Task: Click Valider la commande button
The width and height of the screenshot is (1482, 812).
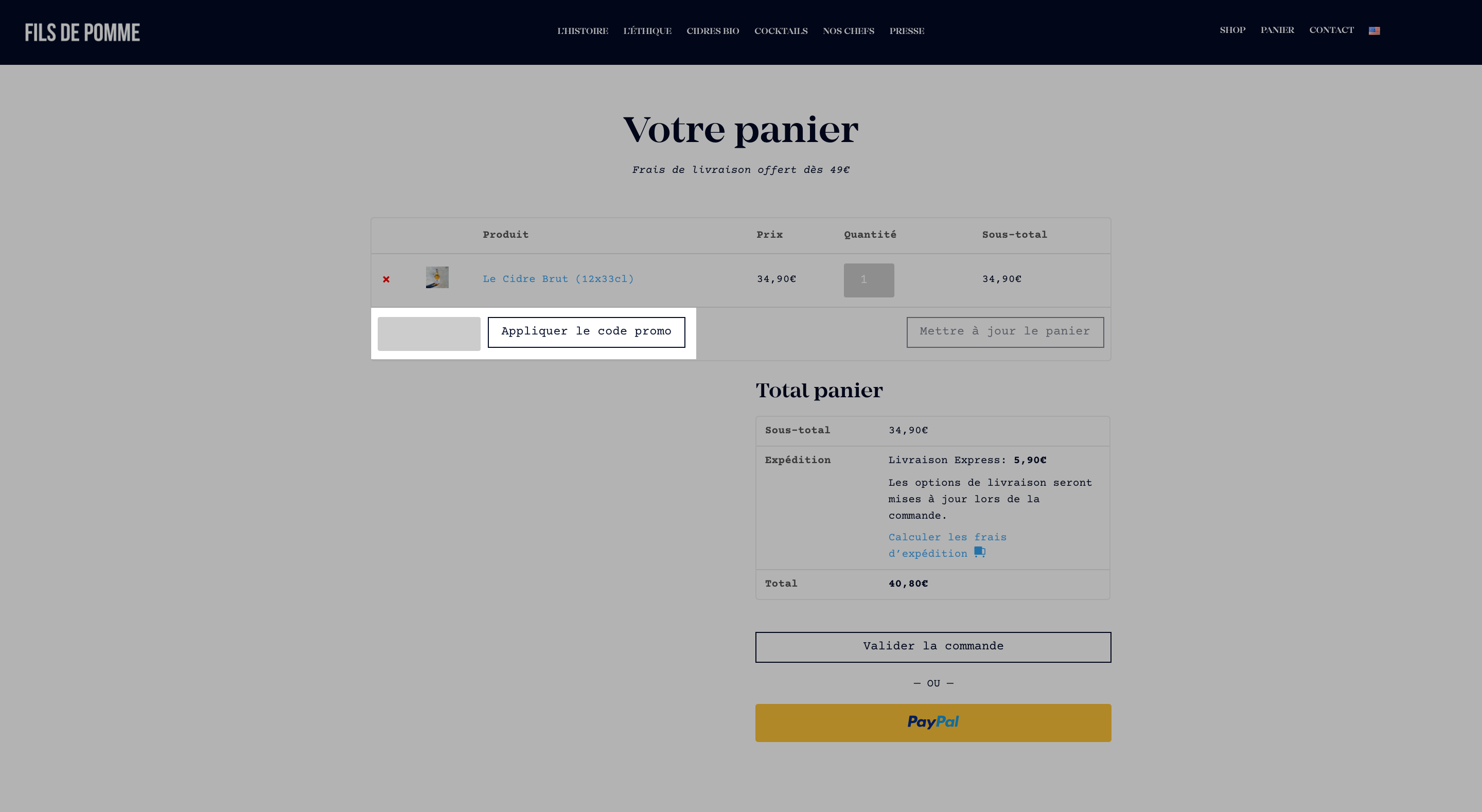Action: pos(932,647)
